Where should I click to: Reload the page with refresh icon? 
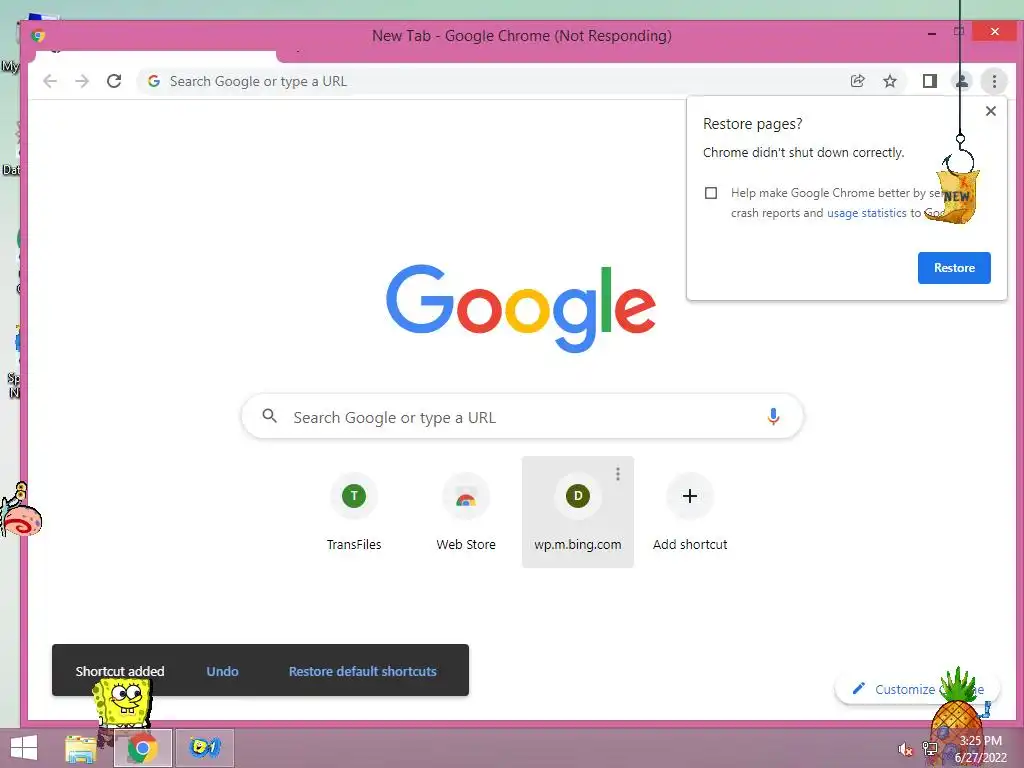114,81
